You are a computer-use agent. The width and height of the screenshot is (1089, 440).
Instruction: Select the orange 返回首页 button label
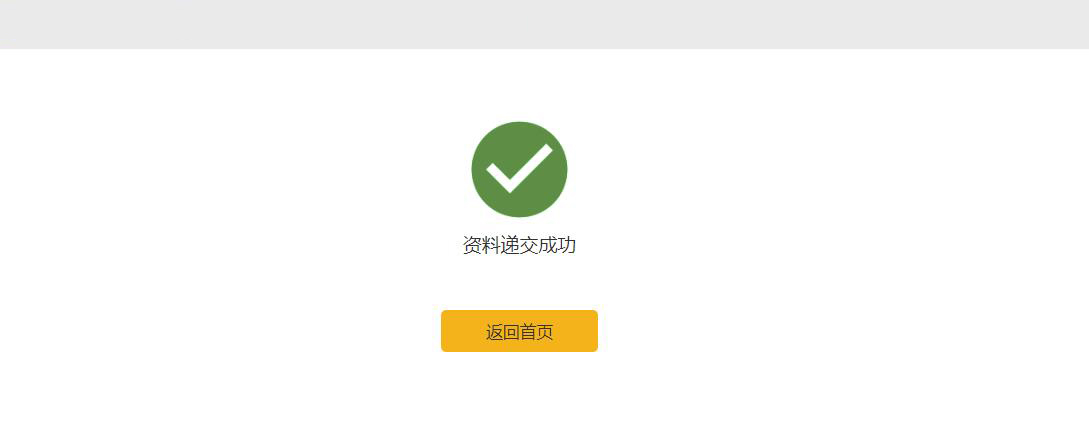click(x=519, y=332)
